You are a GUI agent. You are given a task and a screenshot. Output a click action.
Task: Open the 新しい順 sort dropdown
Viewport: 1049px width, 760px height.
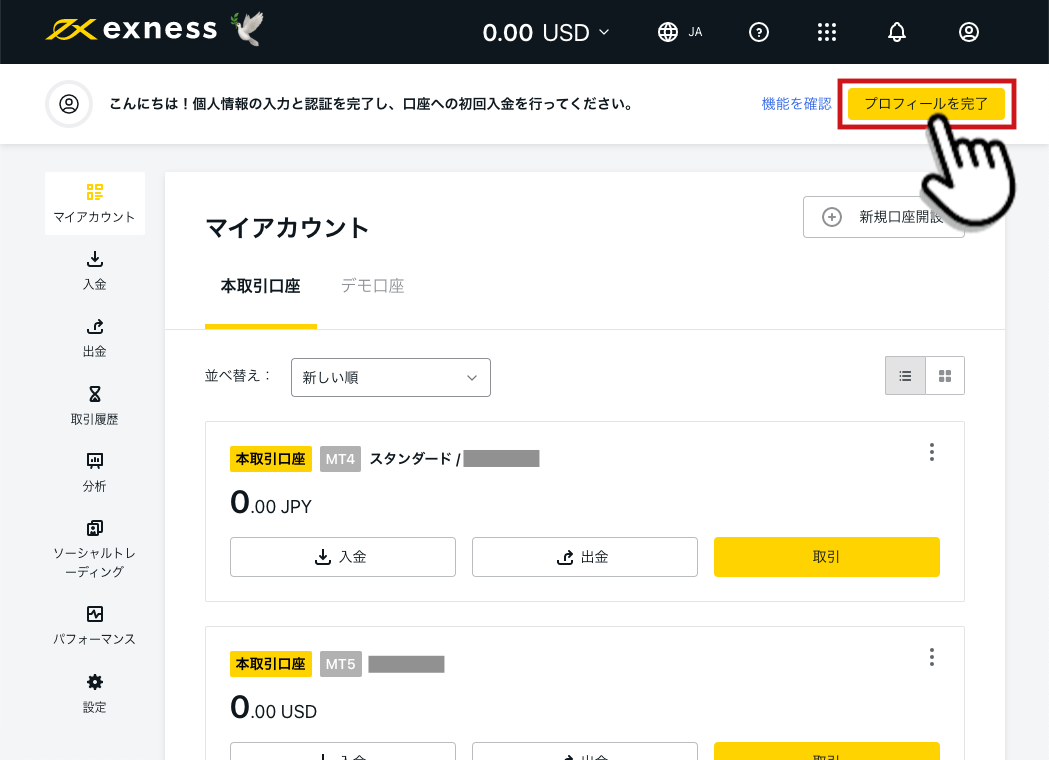391,377
